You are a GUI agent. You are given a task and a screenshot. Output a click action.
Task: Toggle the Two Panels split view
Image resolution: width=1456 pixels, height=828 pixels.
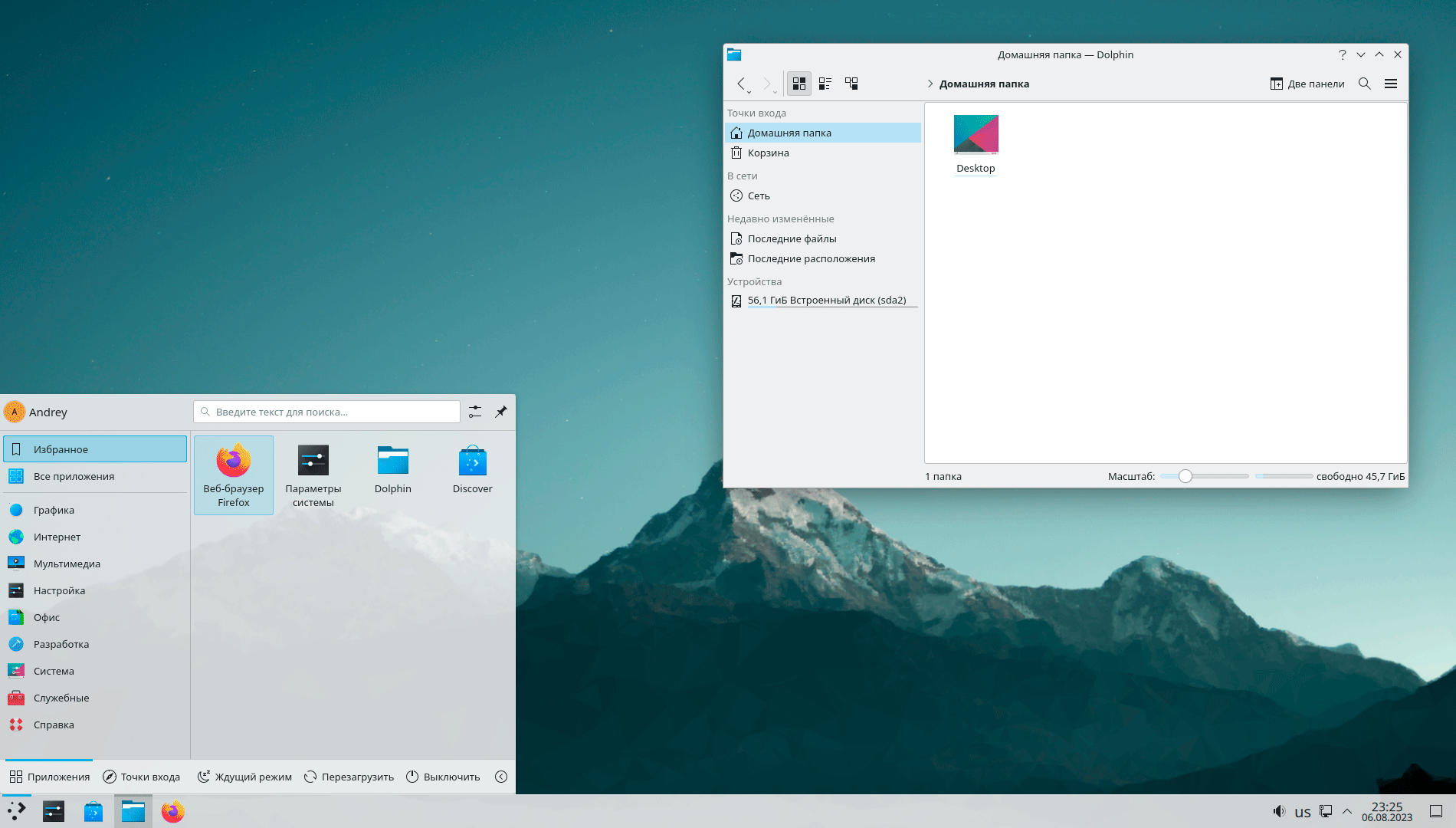1307,84
